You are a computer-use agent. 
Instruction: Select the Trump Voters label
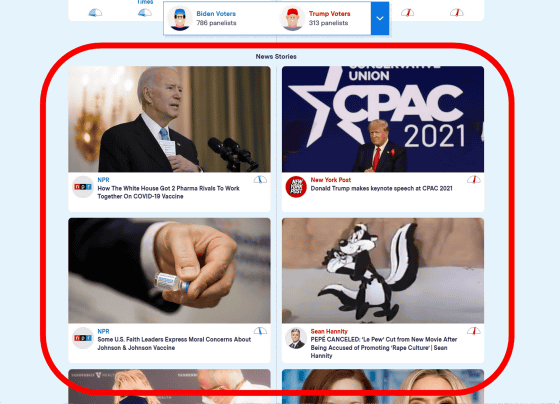point(329,14)
